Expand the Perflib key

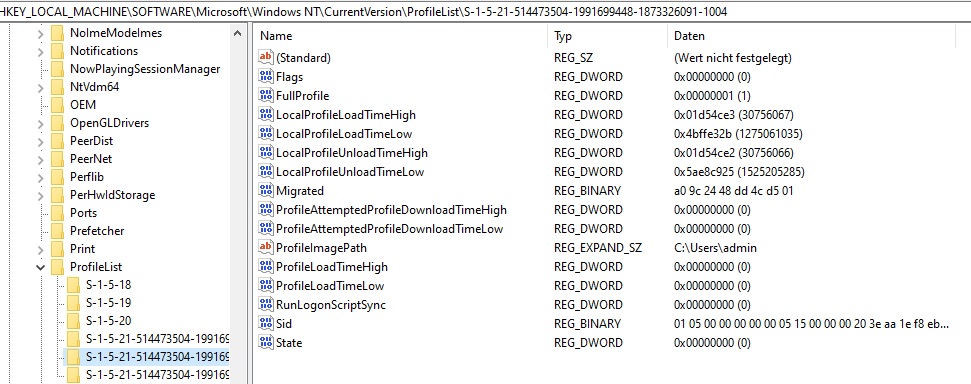point(41,177)
